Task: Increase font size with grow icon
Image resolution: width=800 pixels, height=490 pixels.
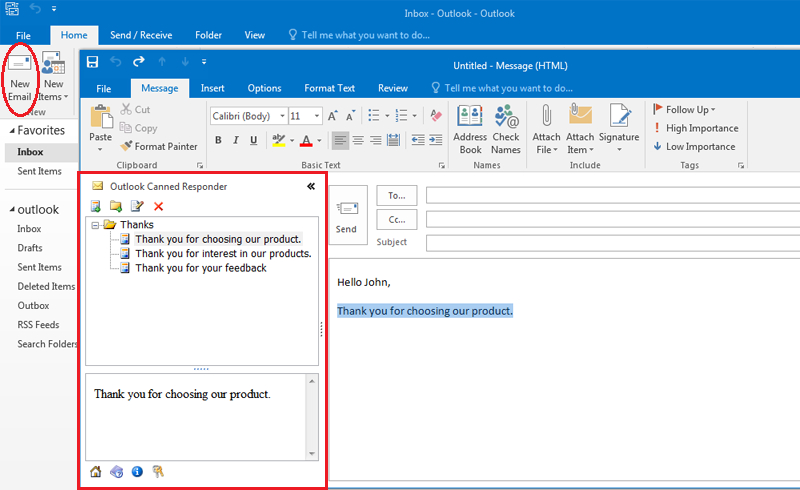Action: point(333,116)
